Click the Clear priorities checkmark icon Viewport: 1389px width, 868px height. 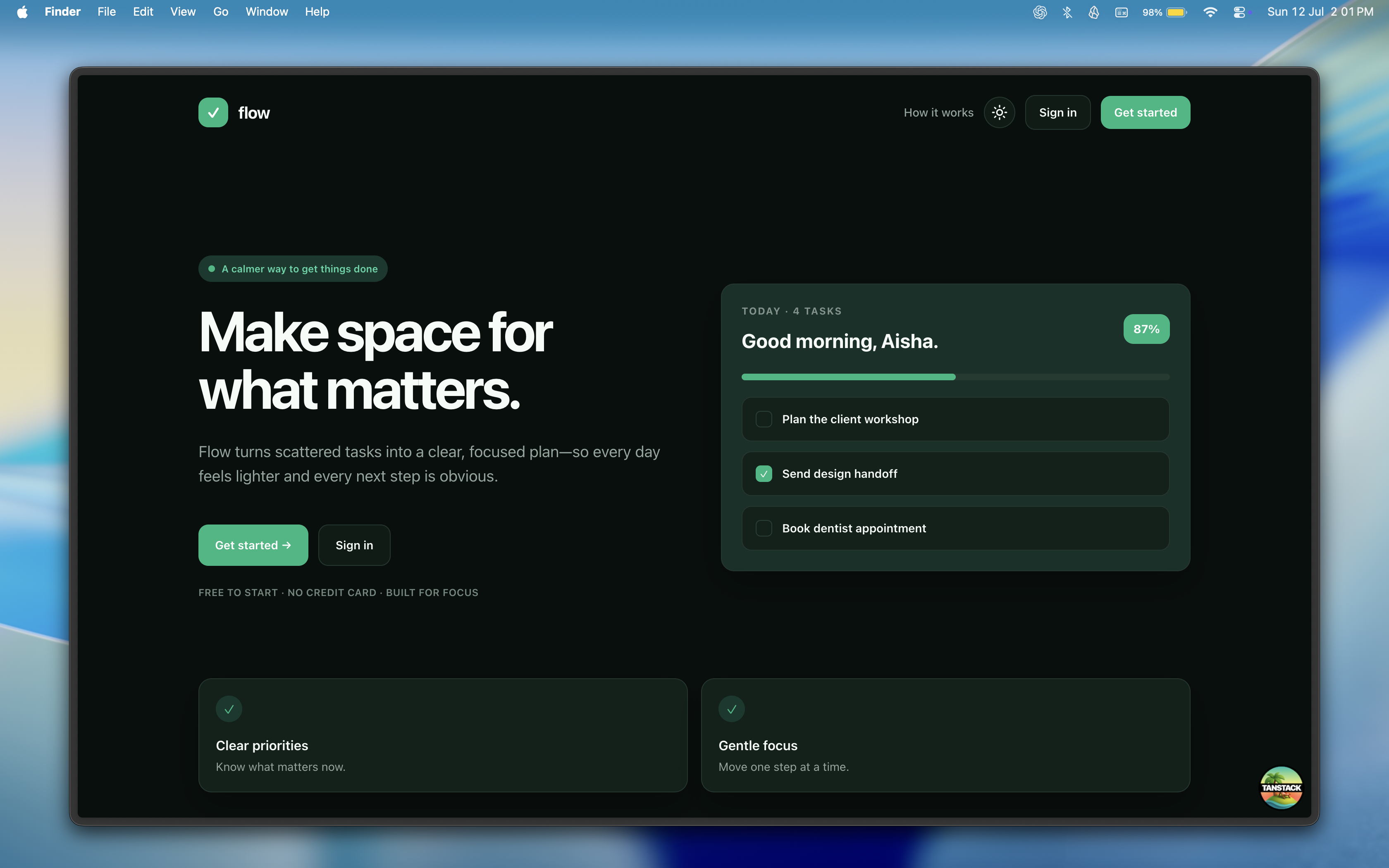[229, 709]
